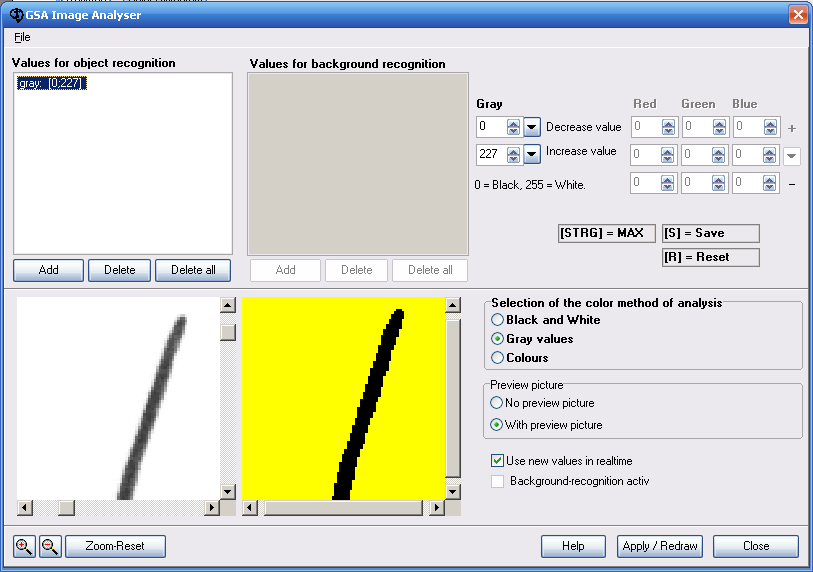Click Delete all under object recognition
This screenshot has width=813, height=572.
pos(193,270)
